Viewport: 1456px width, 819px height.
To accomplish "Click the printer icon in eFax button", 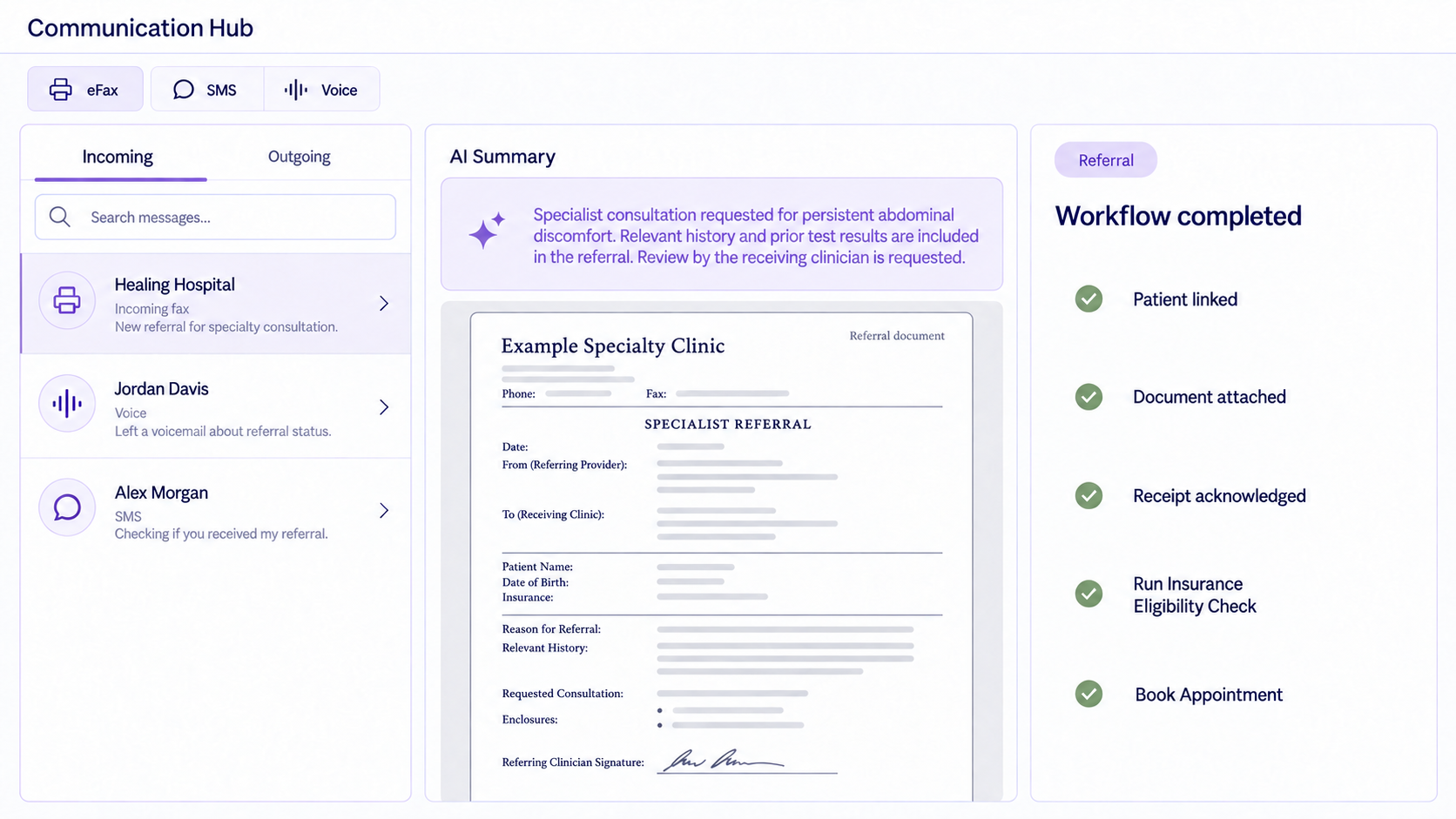I will click(61, 89).
